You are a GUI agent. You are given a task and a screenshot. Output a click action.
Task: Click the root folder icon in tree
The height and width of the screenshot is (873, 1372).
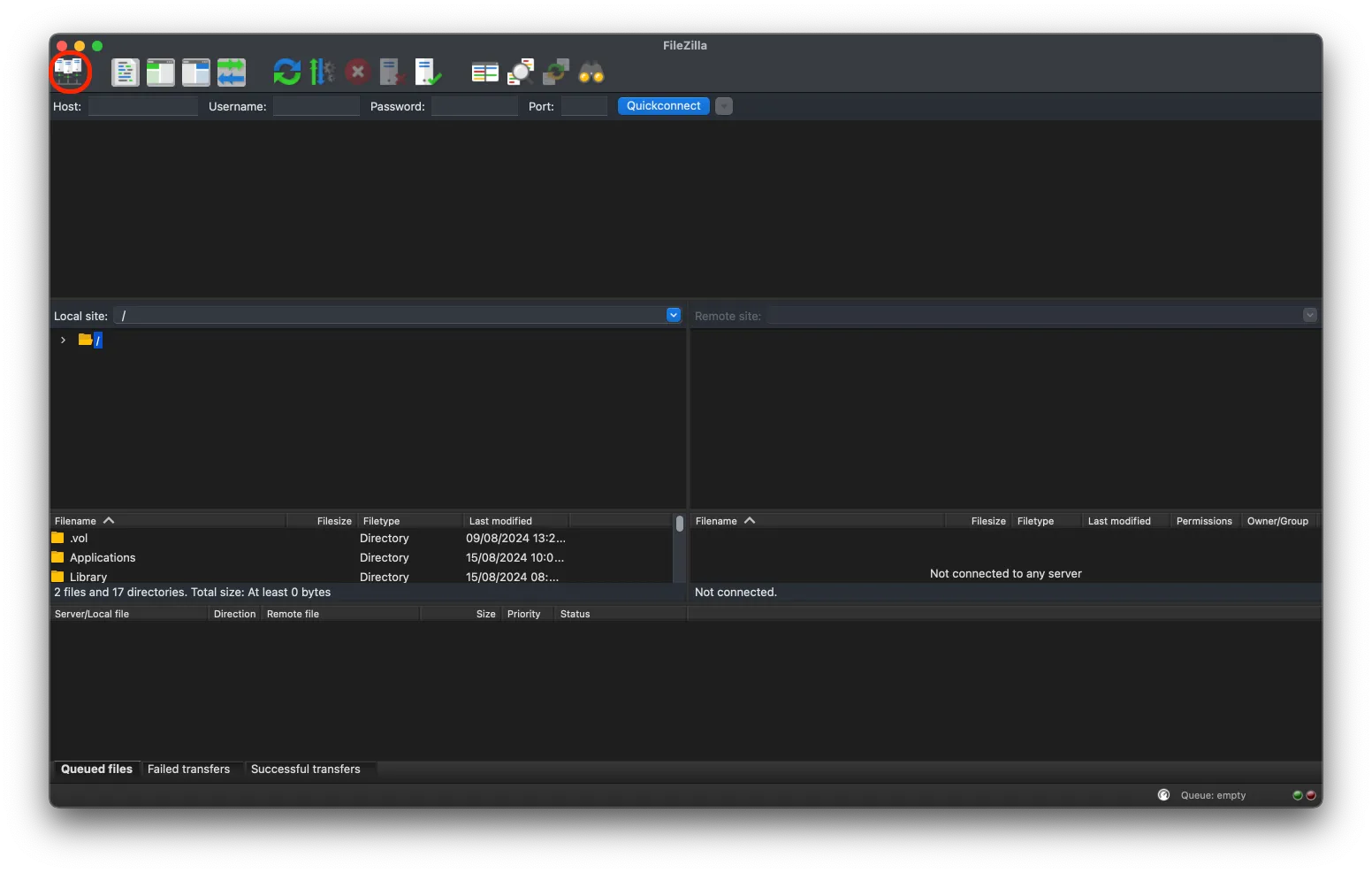pyautogui.click(x=85, y=340)
